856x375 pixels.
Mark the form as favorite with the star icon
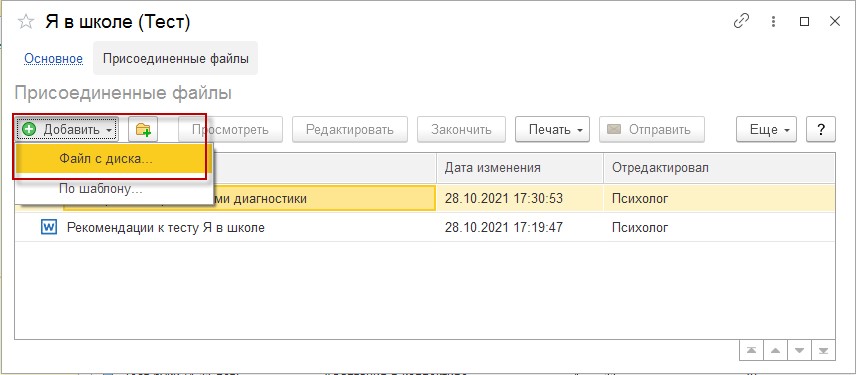26,22
